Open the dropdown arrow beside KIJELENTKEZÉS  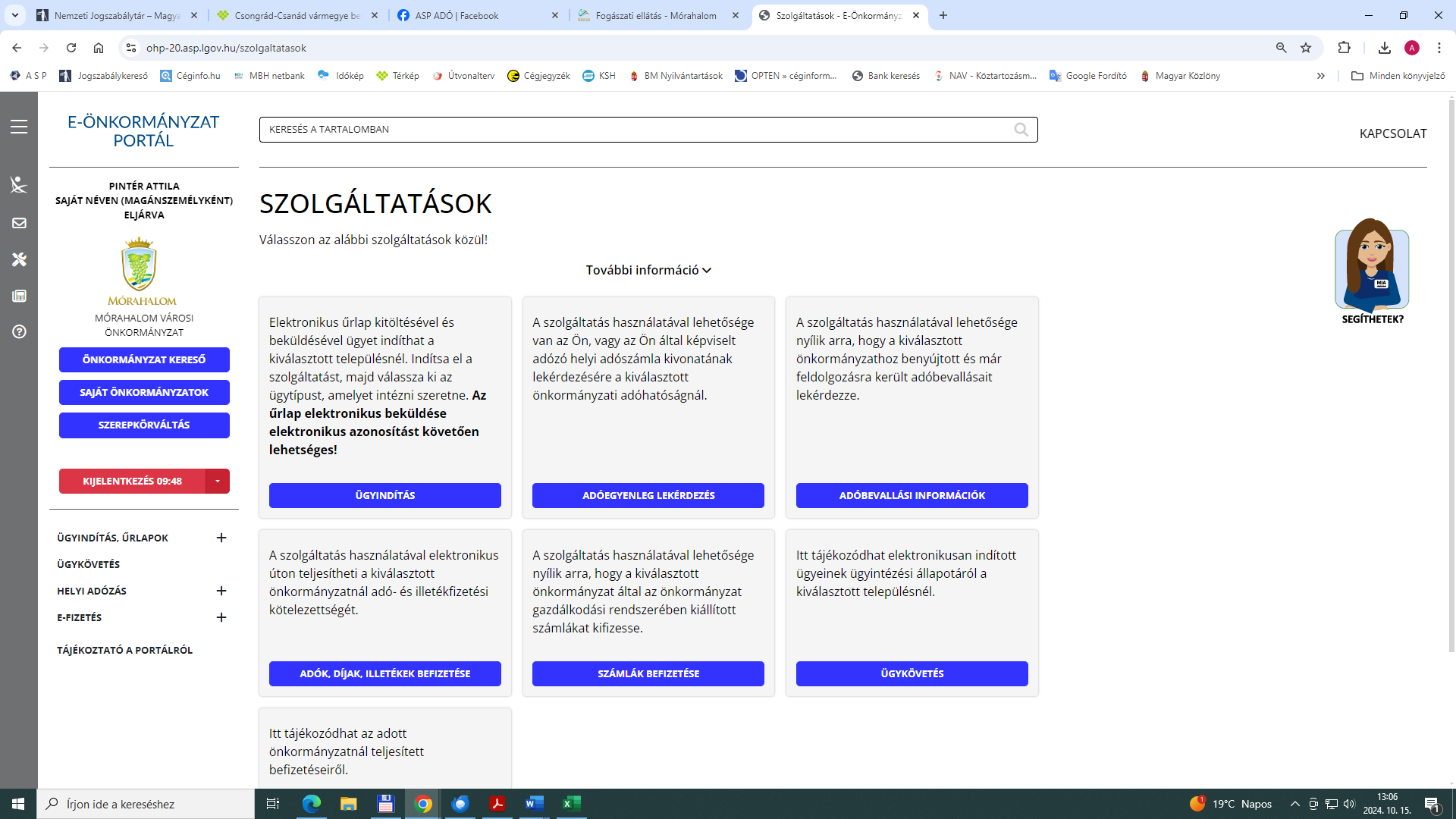point(218,481)
